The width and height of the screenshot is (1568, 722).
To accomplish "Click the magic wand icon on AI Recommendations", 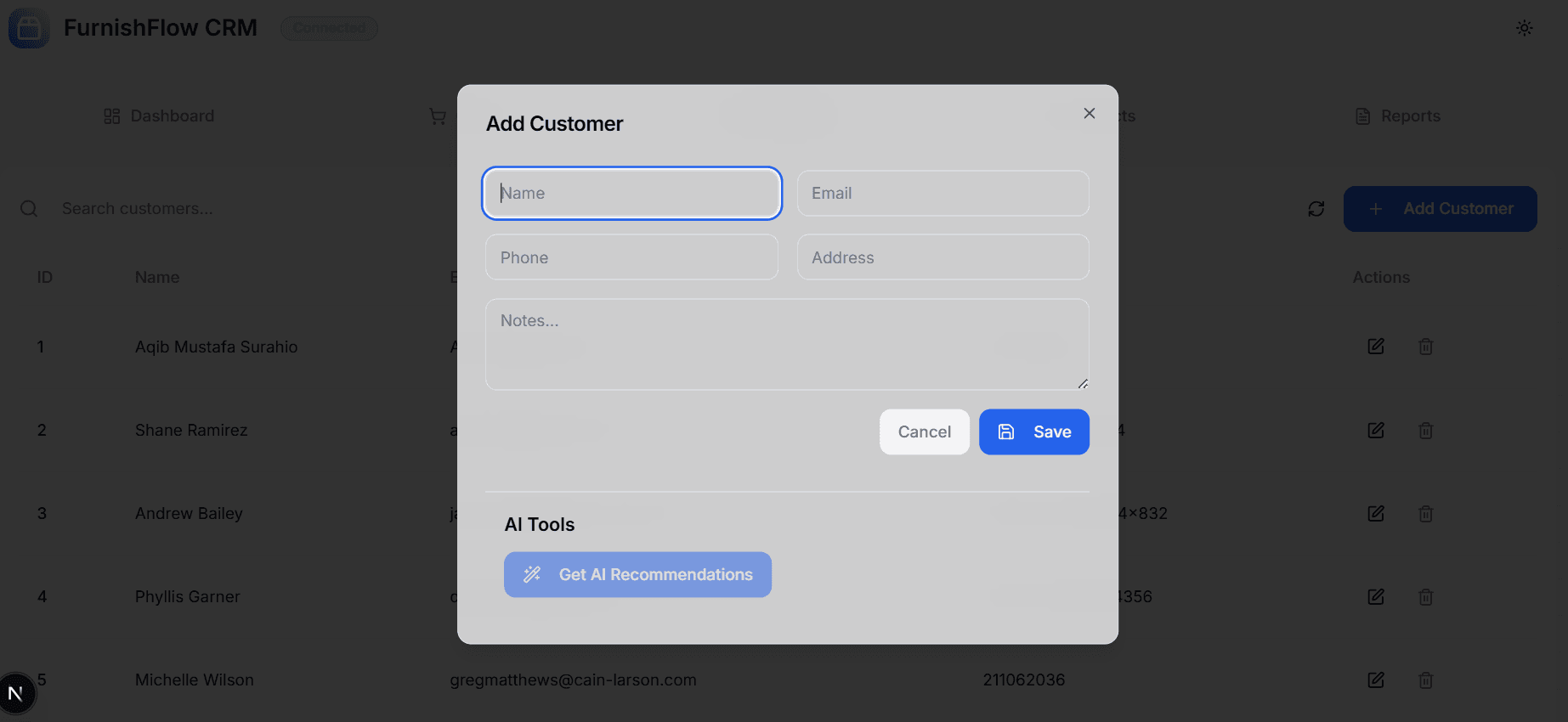I will 532,574.
